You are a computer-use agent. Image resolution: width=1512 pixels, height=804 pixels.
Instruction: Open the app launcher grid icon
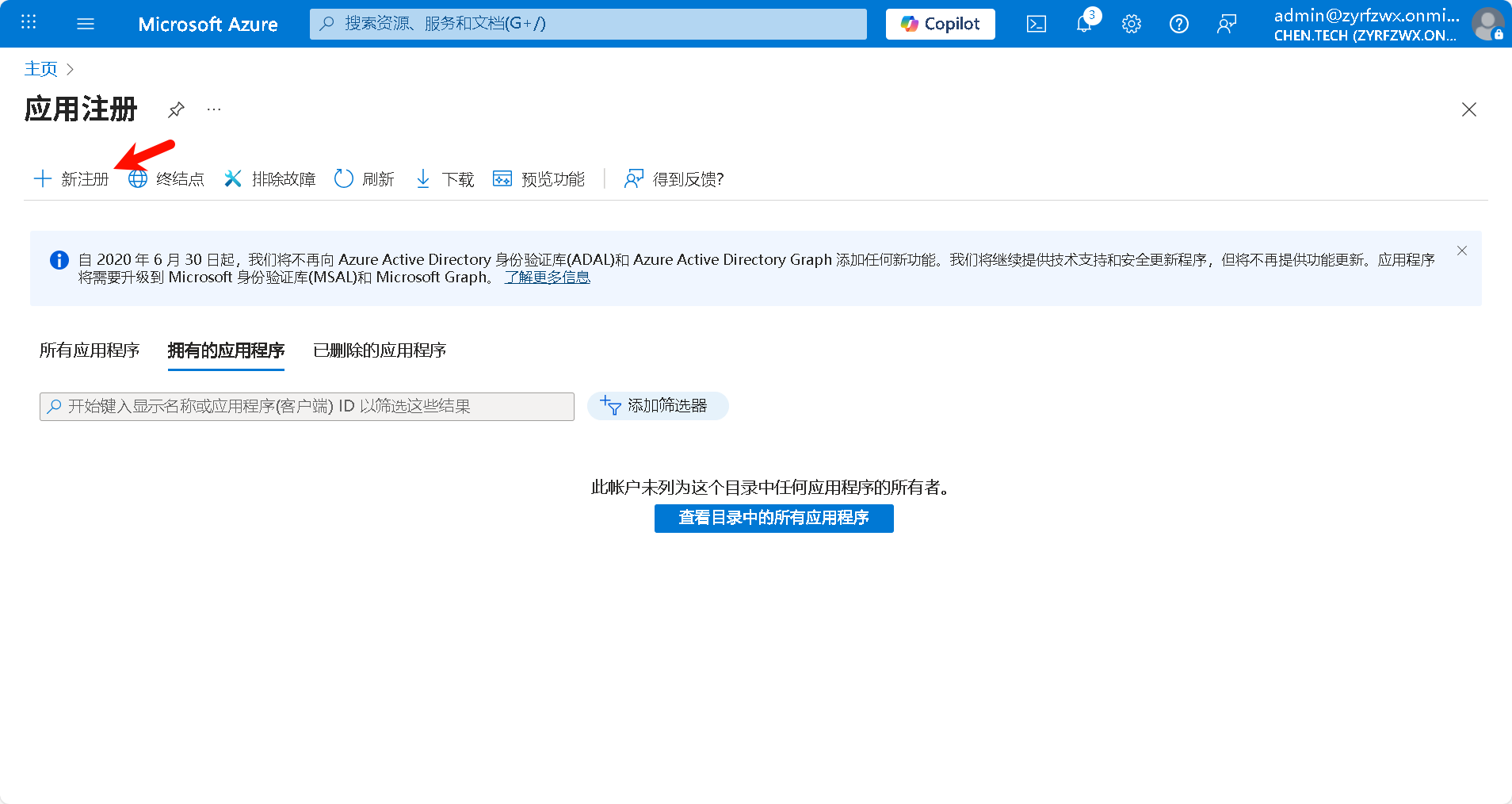click(x=29, y=23)
